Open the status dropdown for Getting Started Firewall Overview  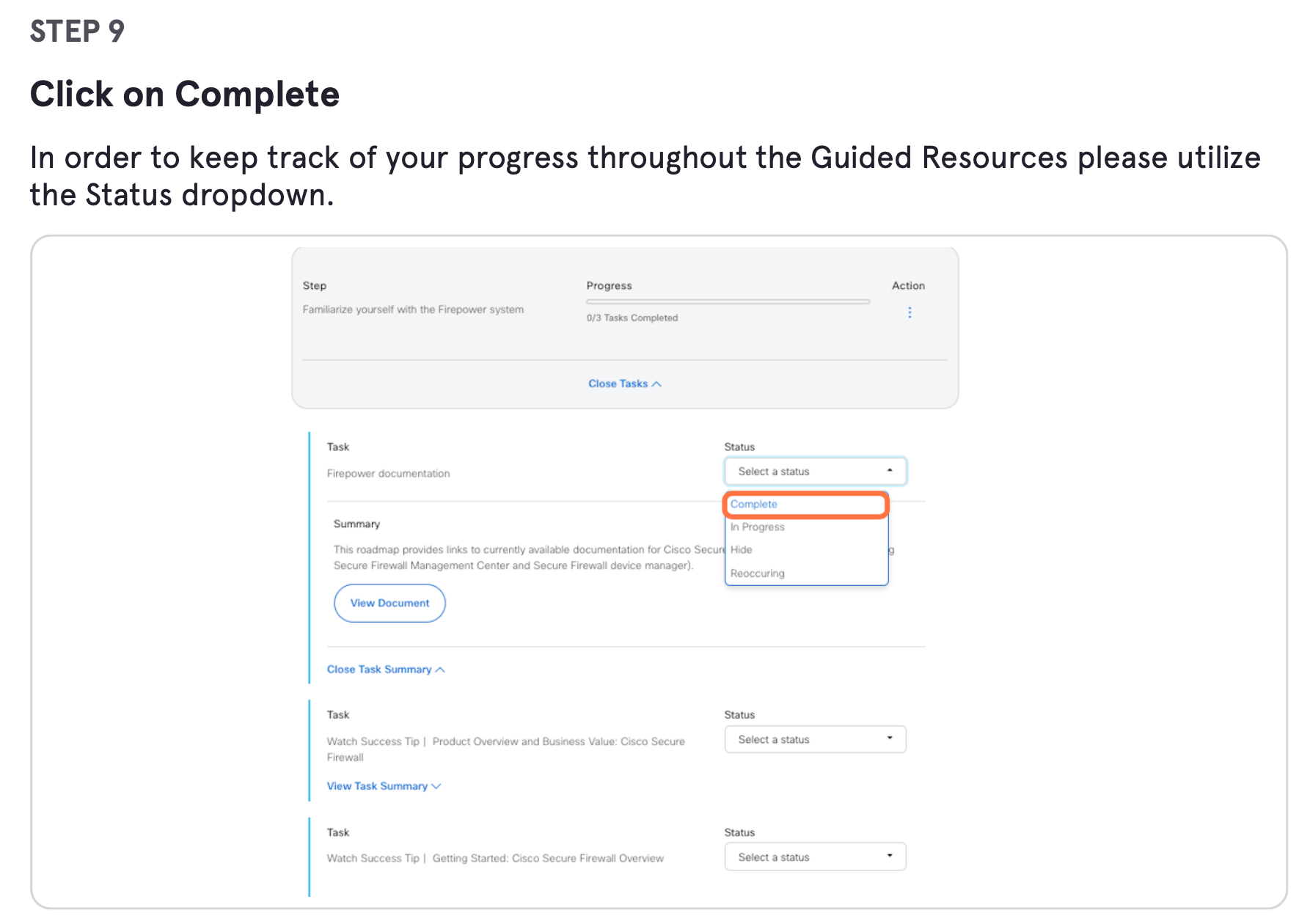pos(815,856)
